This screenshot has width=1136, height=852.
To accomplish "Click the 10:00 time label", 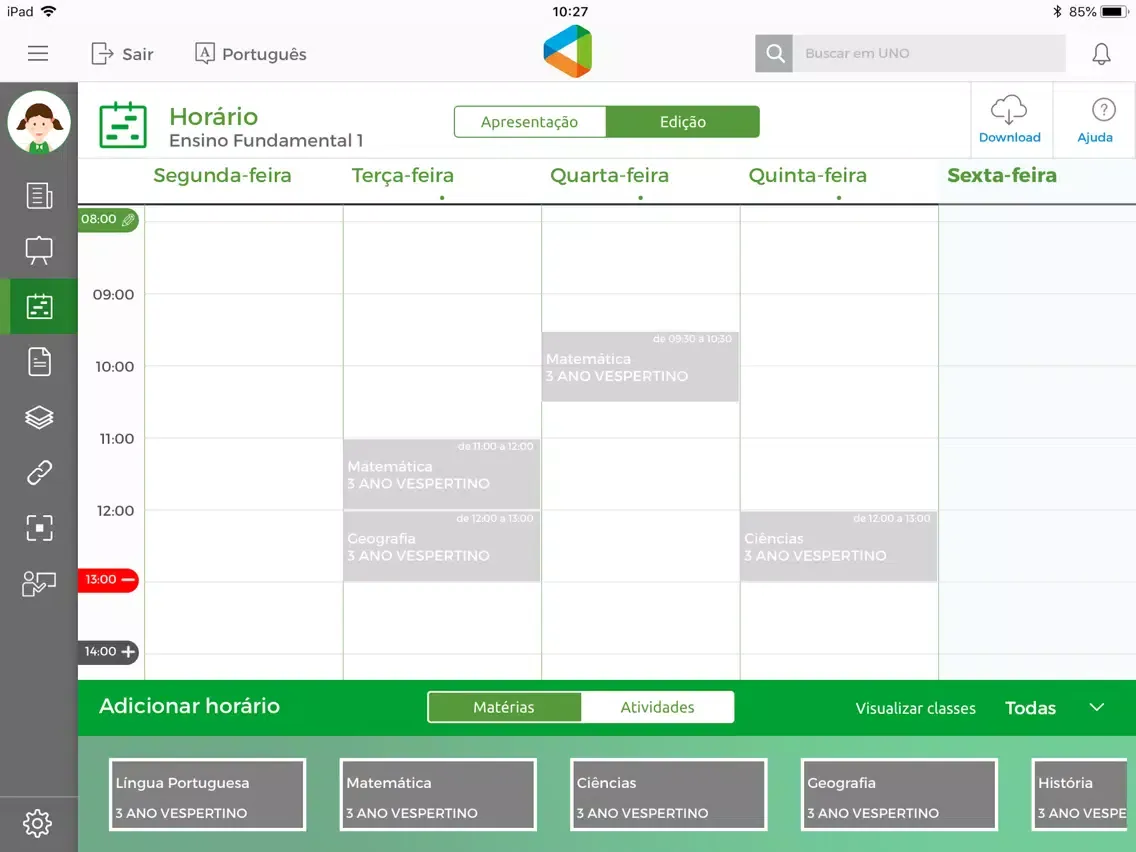I will [114, 367].
